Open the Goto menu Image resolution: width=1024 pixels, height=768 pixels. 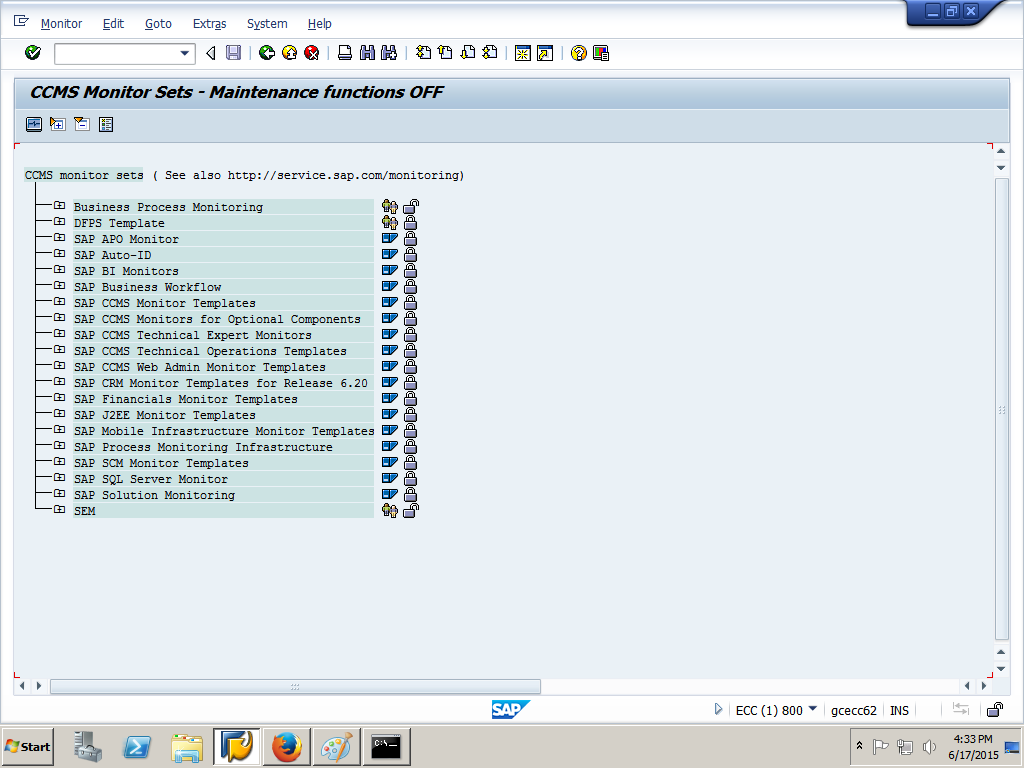click(158, 24)
